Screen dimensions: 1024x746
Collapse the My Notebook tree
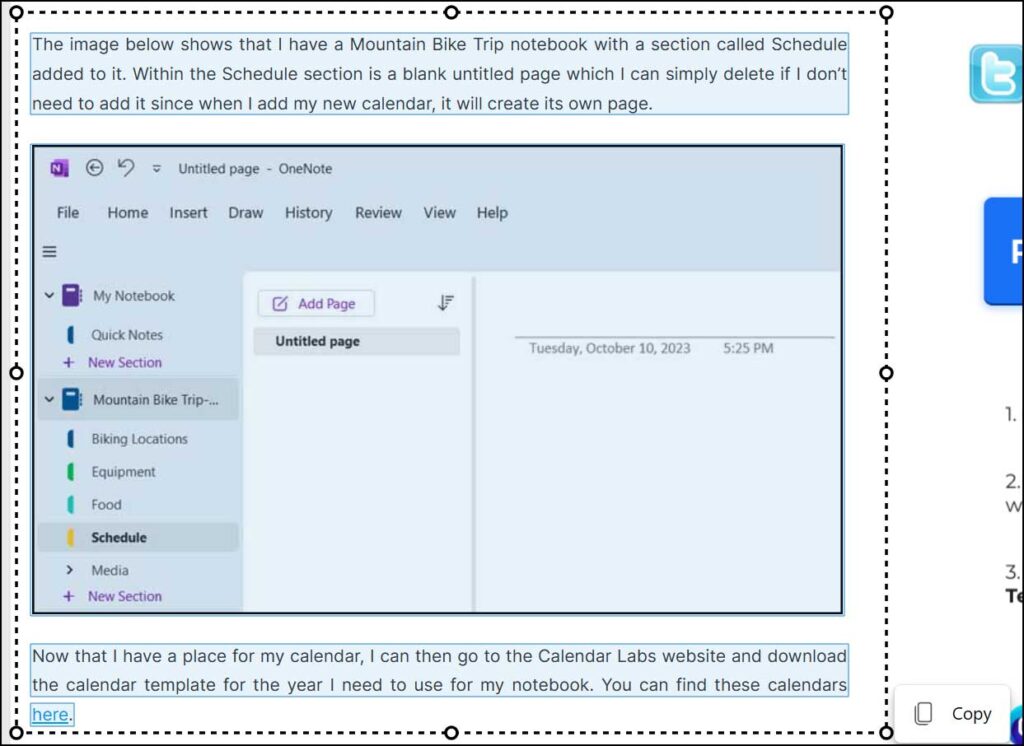coord(48,295)
